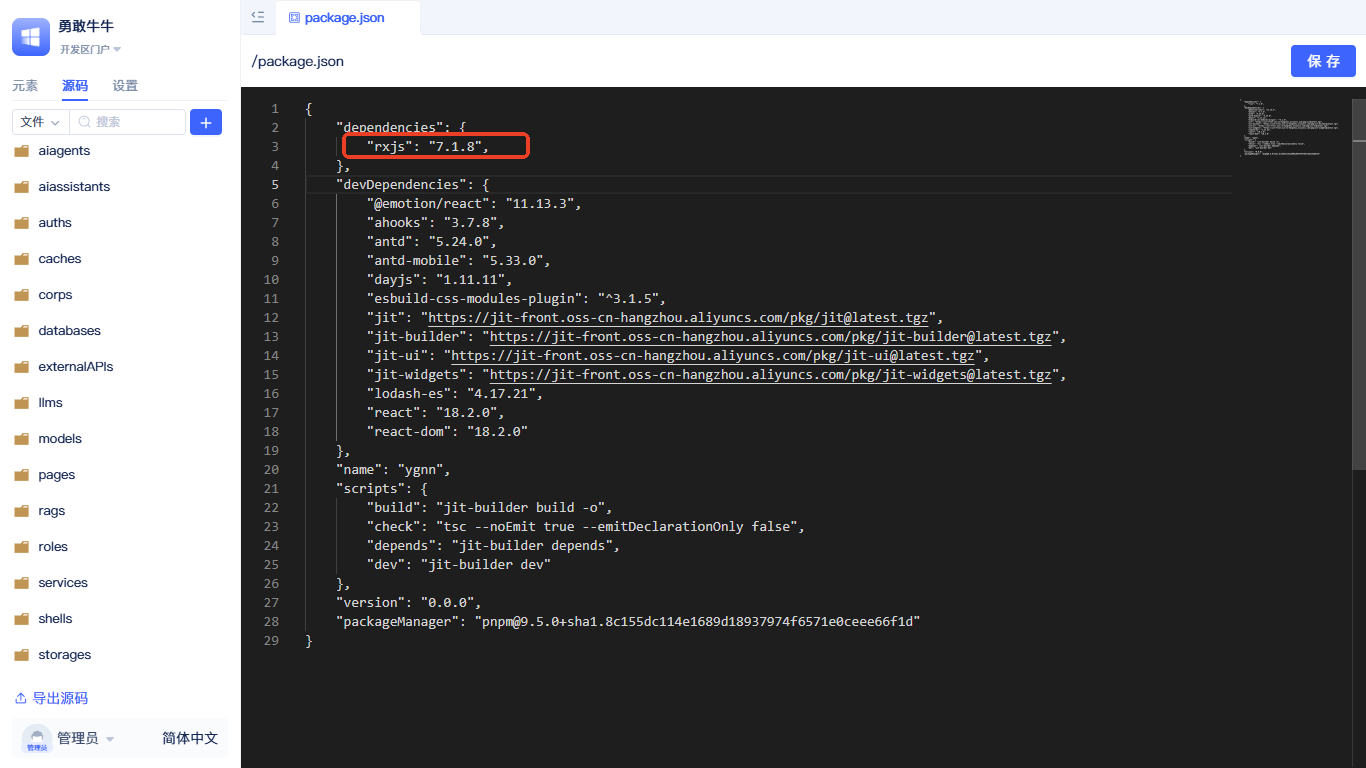The height and width of the screenshot is (768, 1366).
Task: Click the storages folder icon
Action: click(x=21, y=655)
